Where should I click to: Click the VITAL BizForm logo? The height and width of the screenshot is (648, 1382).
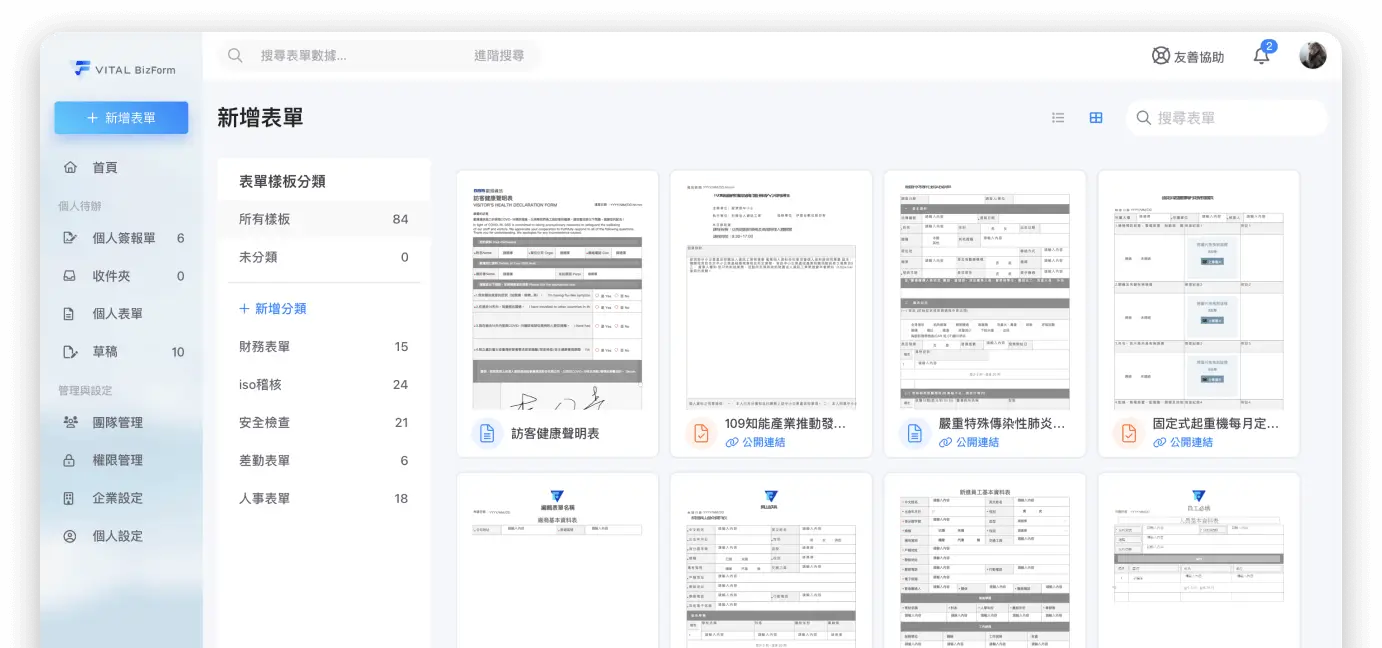(x=123, y=69)
